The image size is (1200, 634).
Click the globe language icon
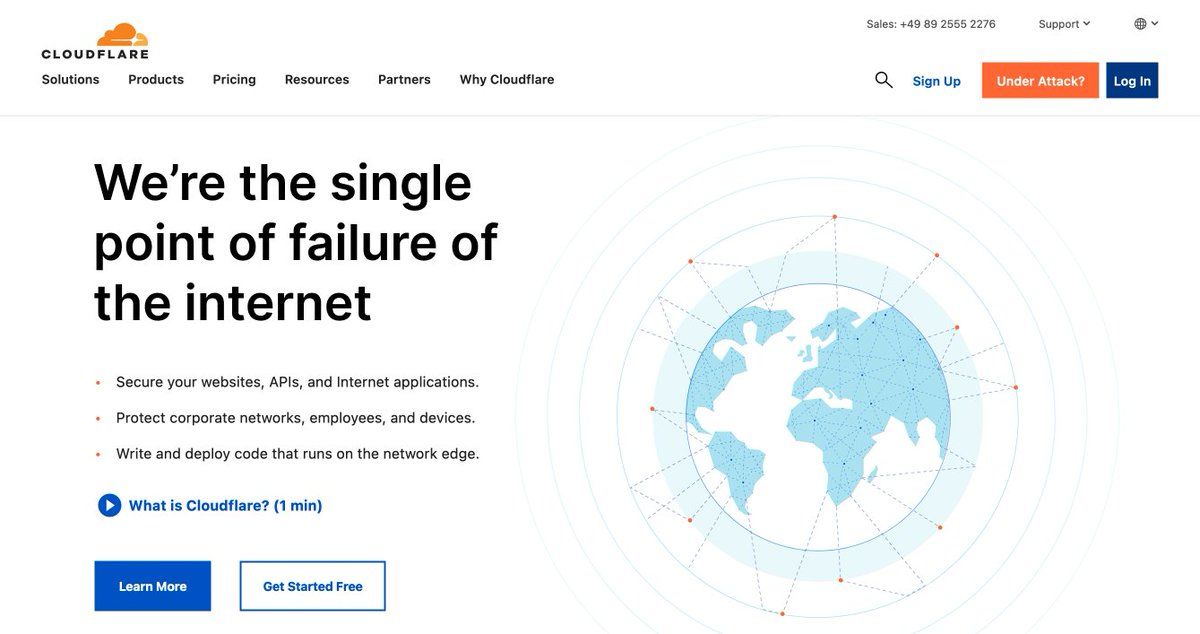pyautogui.click(x=1140, y=24)
